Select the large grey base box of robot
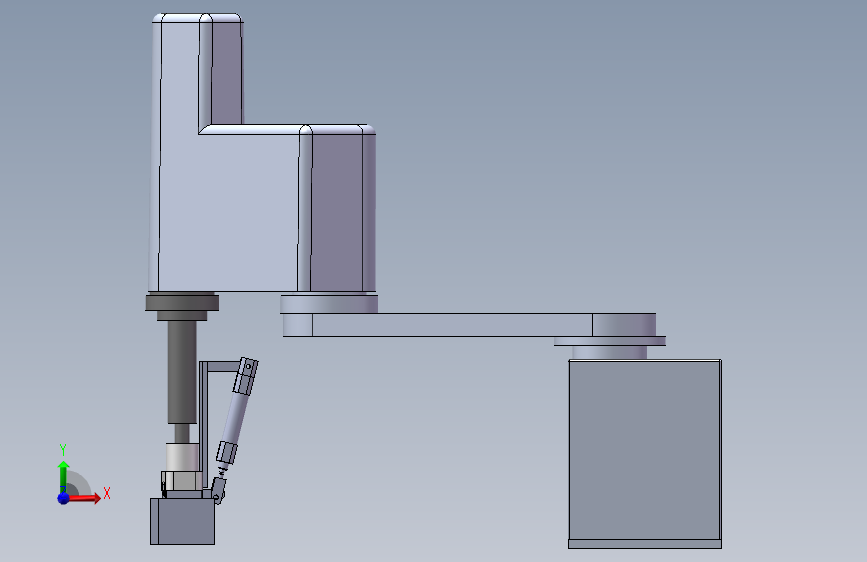This screenshot has width=867, height=562. pos(645,450)
